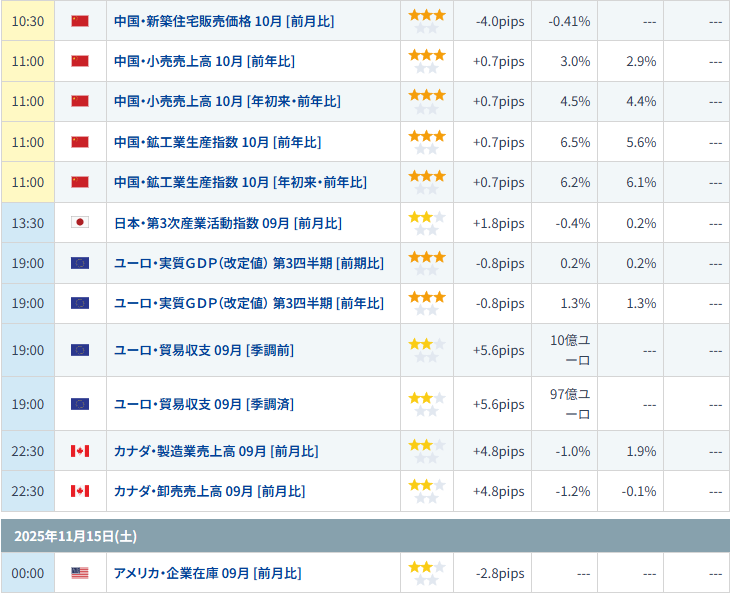Click China flag in the 小売売上高 [前年比] row
This screenshot has height=599, width=733.
pos(80,61)
